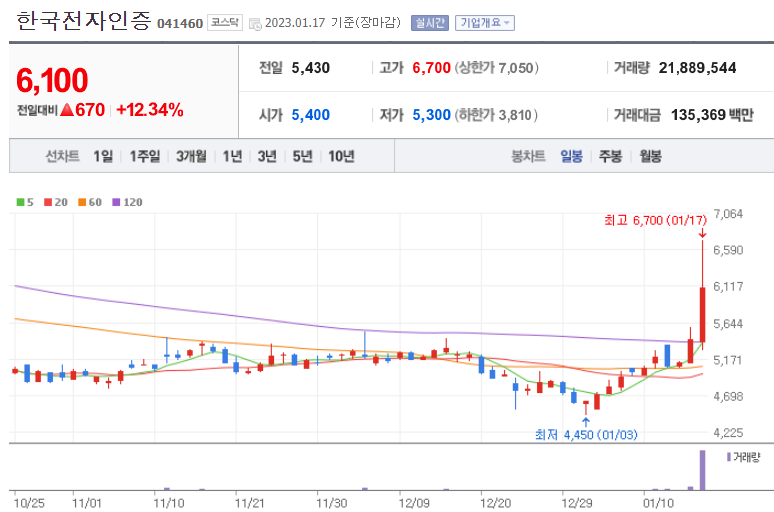Viewport: 774px width, 512px height.
Task: Show the 5년 line chart
Action: point(302,157)
